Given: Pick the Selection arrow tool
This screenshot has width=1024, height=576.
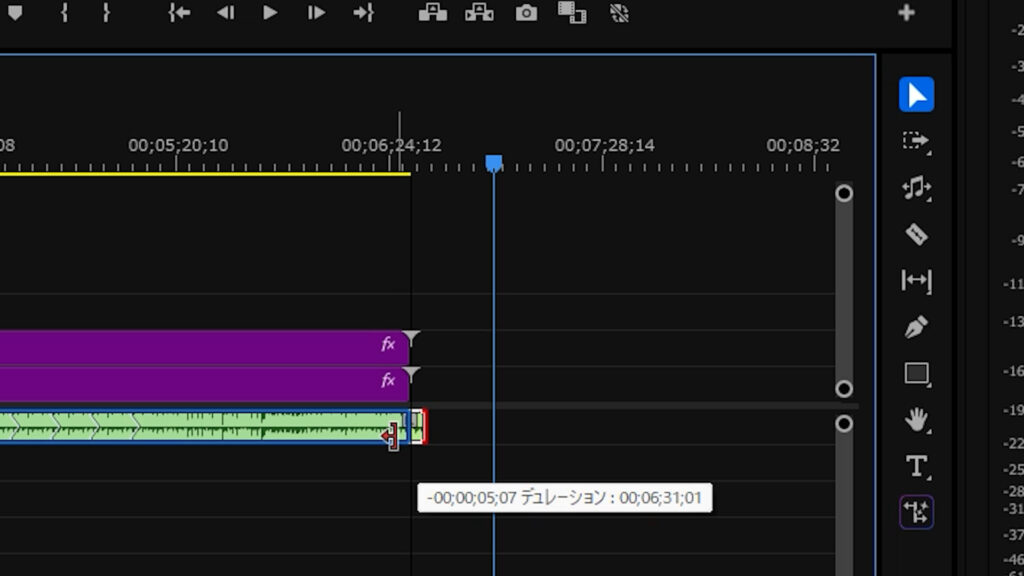Looking at the screenshot, I should tap(916, 95).
